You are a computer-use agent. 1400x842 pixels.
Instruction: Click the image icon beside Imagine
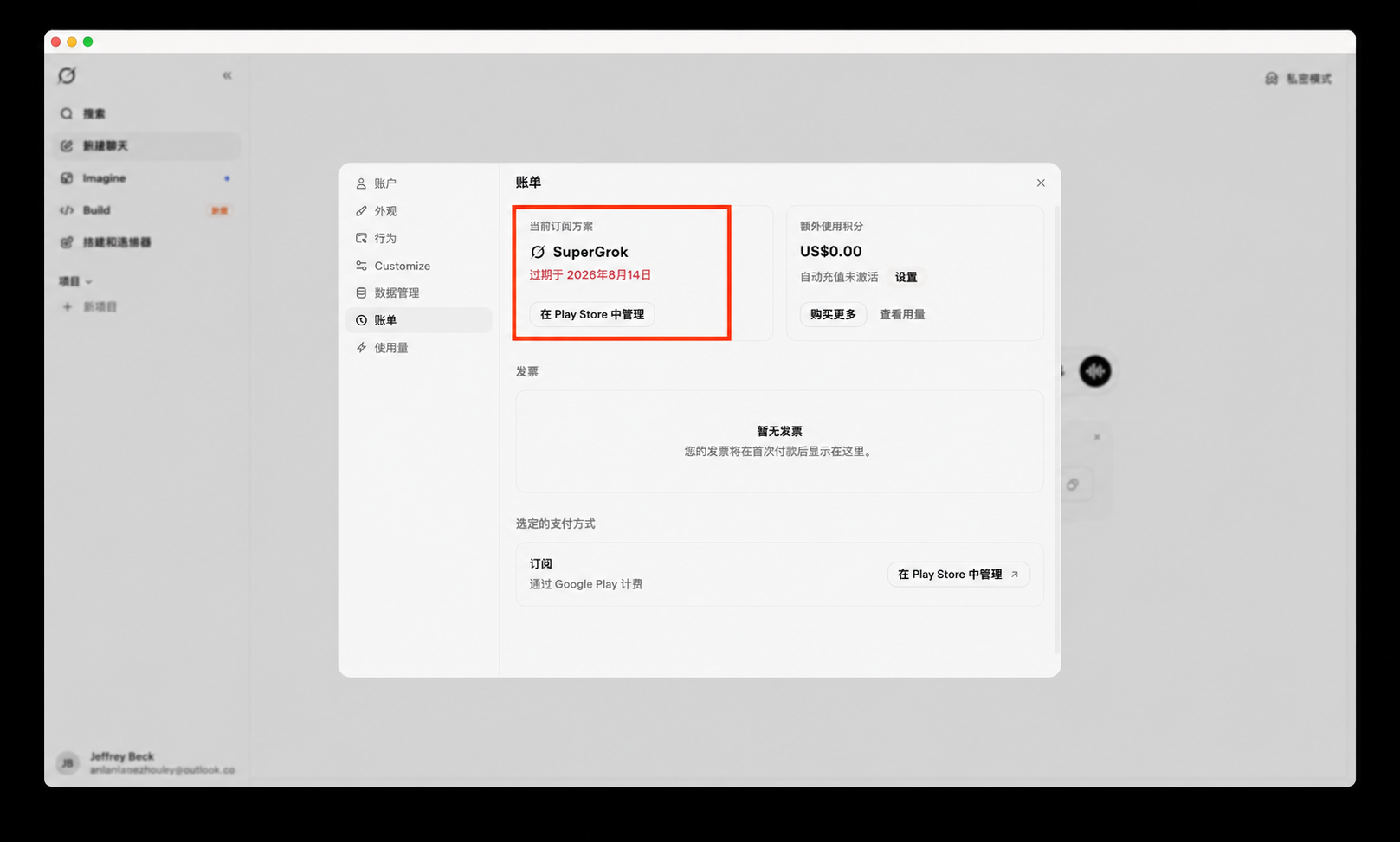[67, 178]
